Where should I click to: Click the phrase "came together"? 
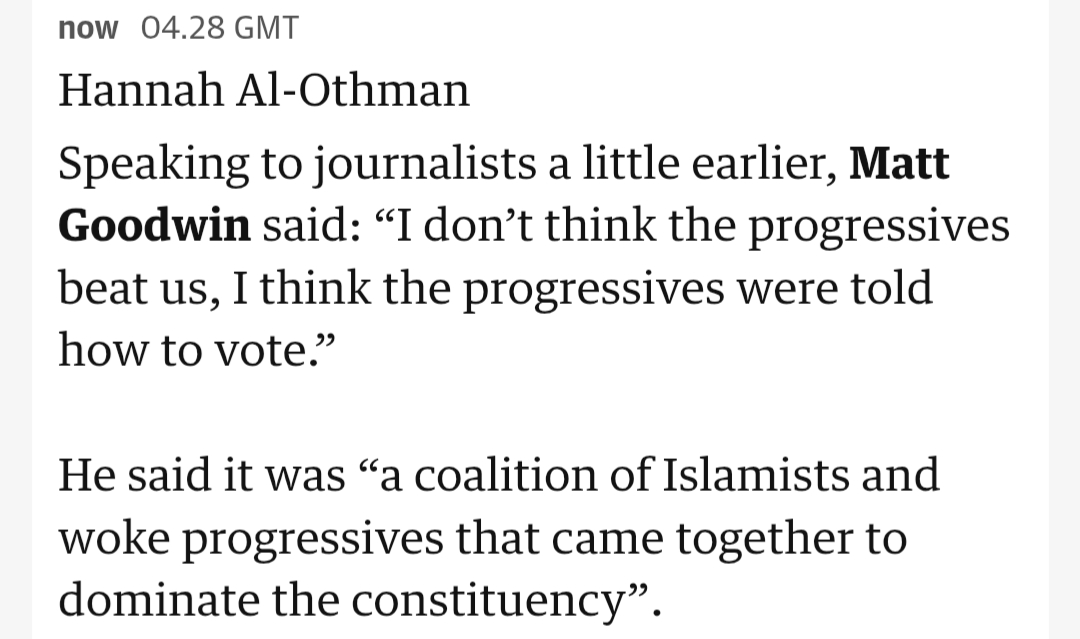click(715, 538)
